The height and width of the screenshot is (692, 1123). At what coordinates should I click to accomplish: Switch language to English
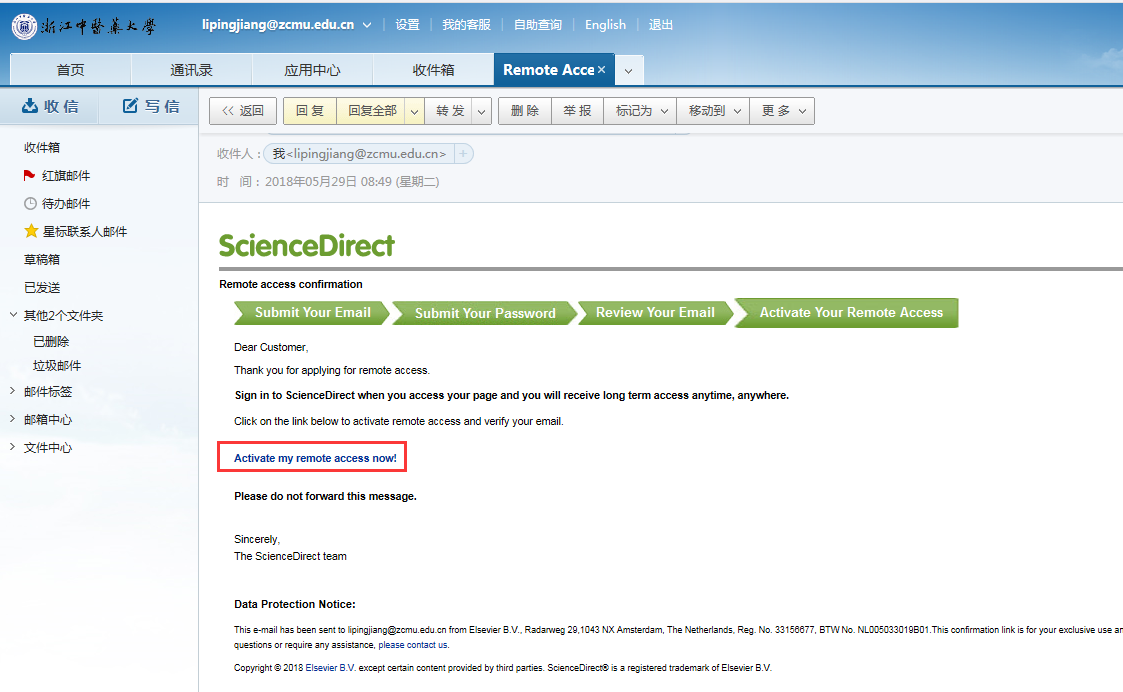pos(605,25)
